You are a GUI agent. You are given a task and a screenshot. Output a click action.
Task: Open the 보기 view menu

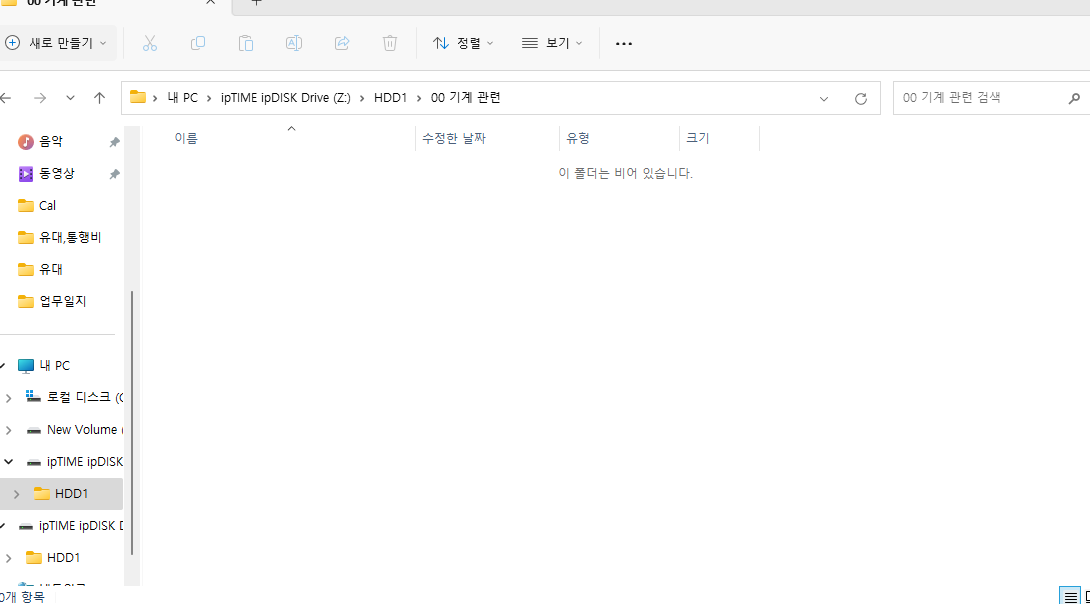pos(552,43)
